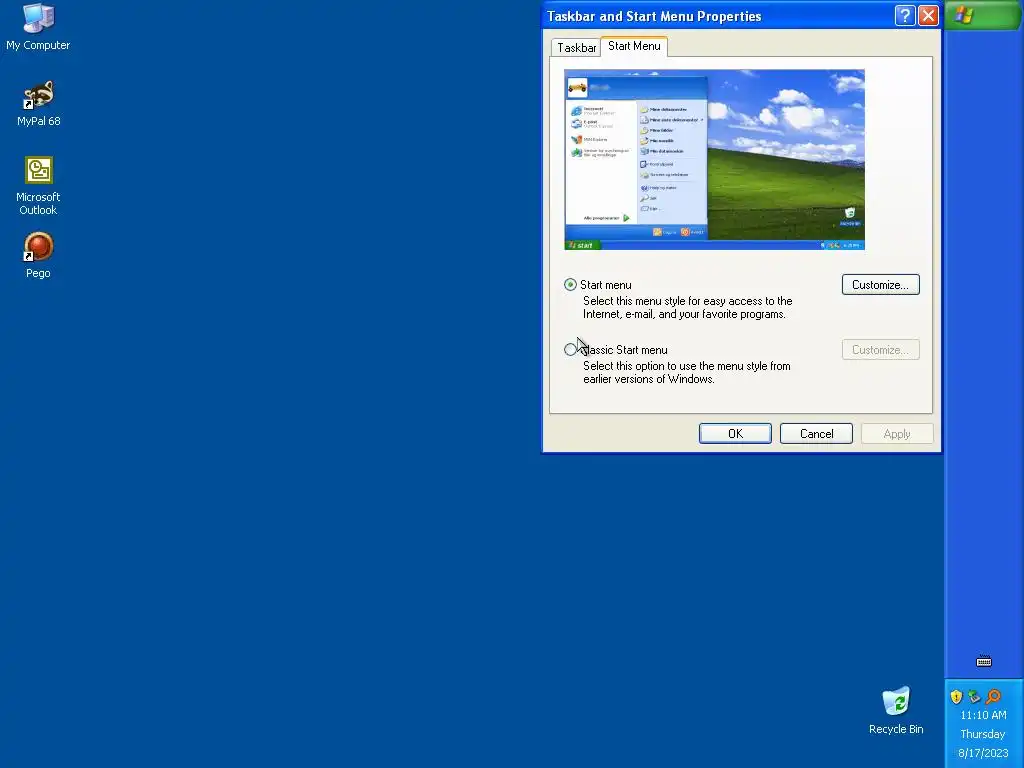Viewport: 1024px width, 768px height.
Task: Launch MyPal 68 browser shortcut
Action: (38, 103)
